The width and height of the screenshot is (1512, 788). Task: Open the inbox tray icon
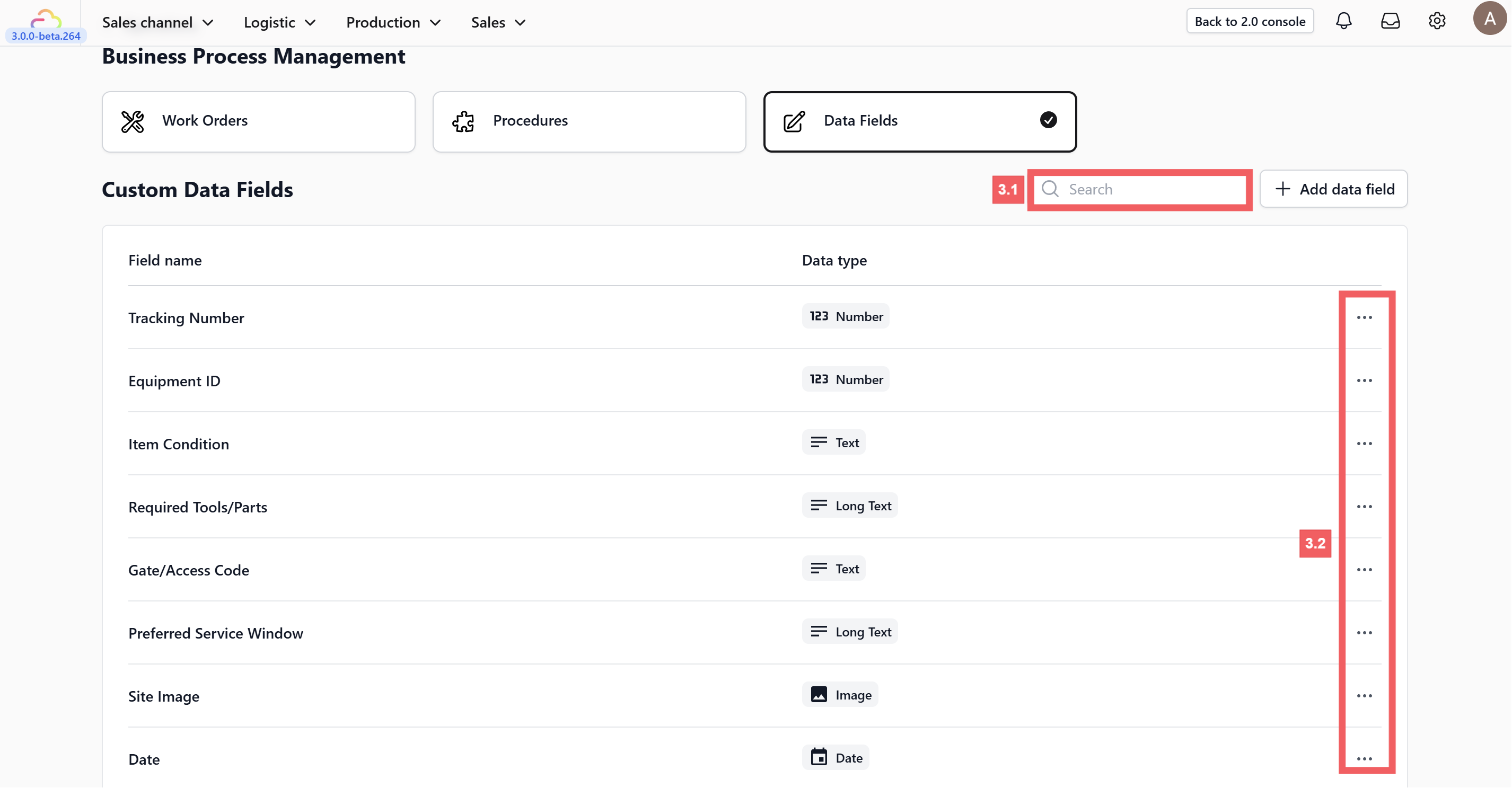(1390, 22)
